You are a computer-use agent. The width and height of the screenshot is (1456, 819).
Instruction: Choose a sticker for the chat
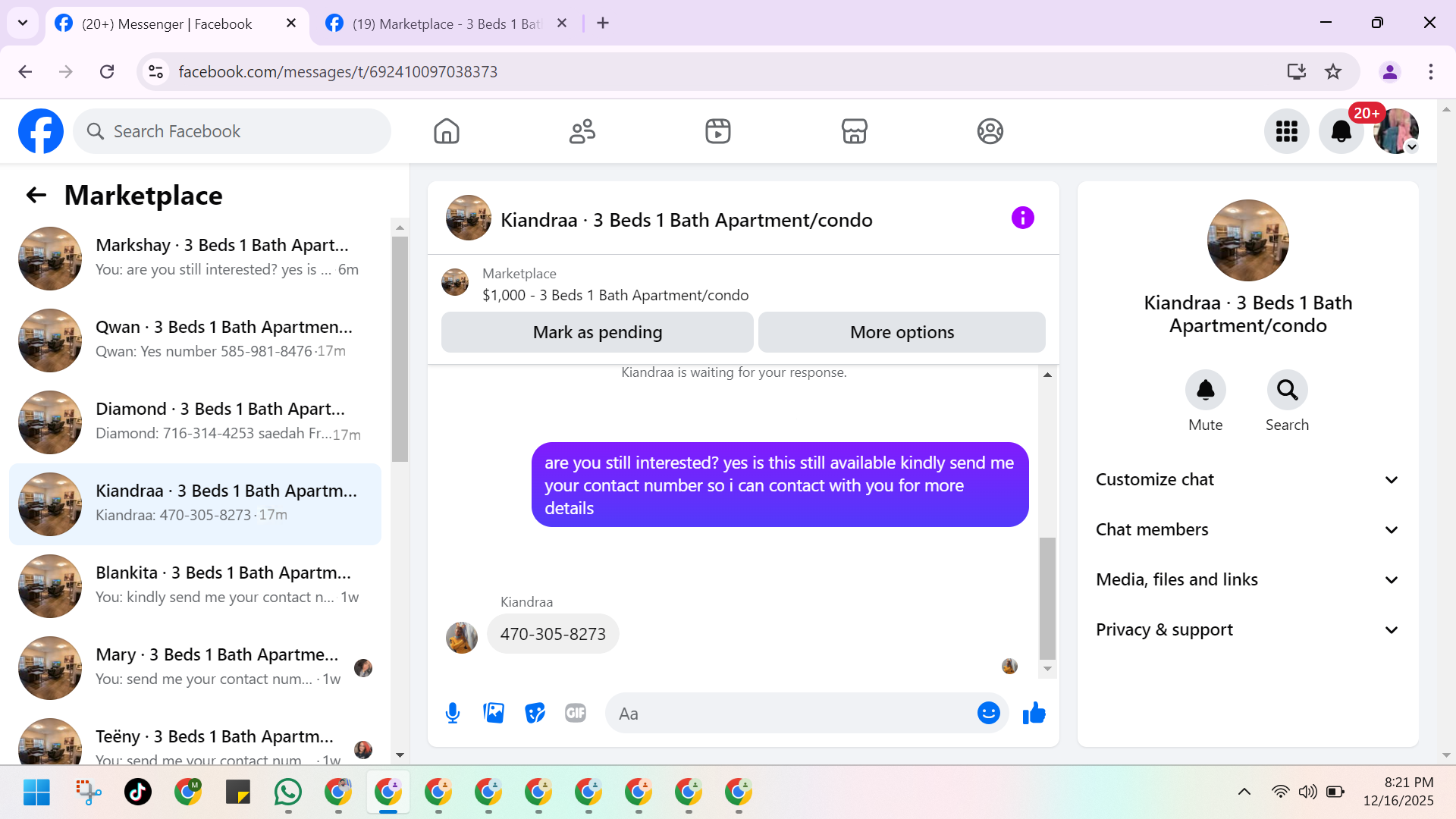(535, 714)
